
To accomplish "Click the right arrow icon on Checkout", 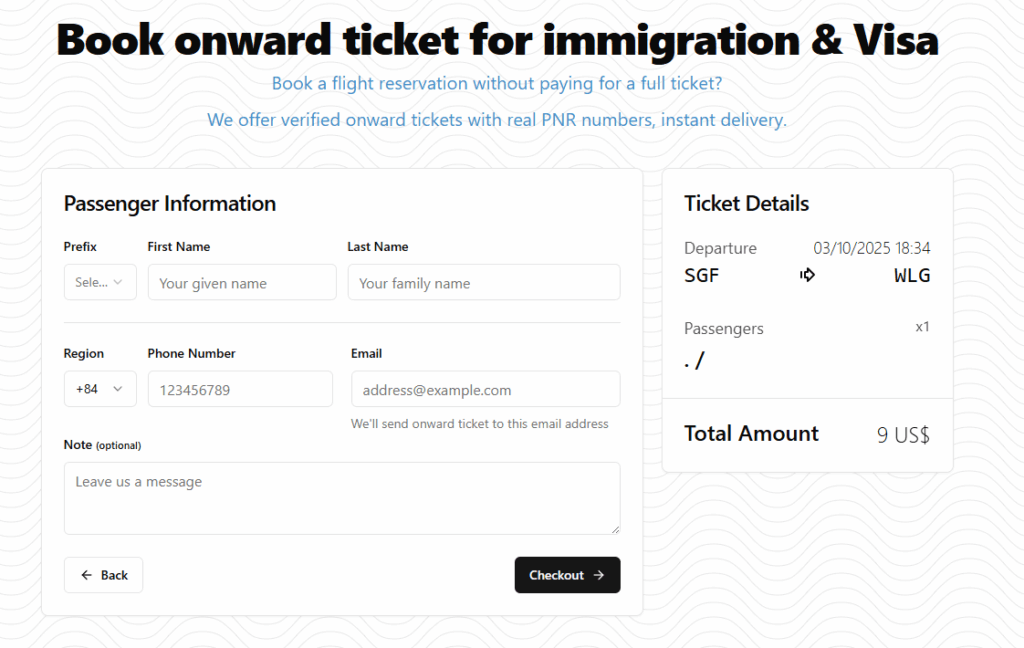I will click(x=599, y=575).
